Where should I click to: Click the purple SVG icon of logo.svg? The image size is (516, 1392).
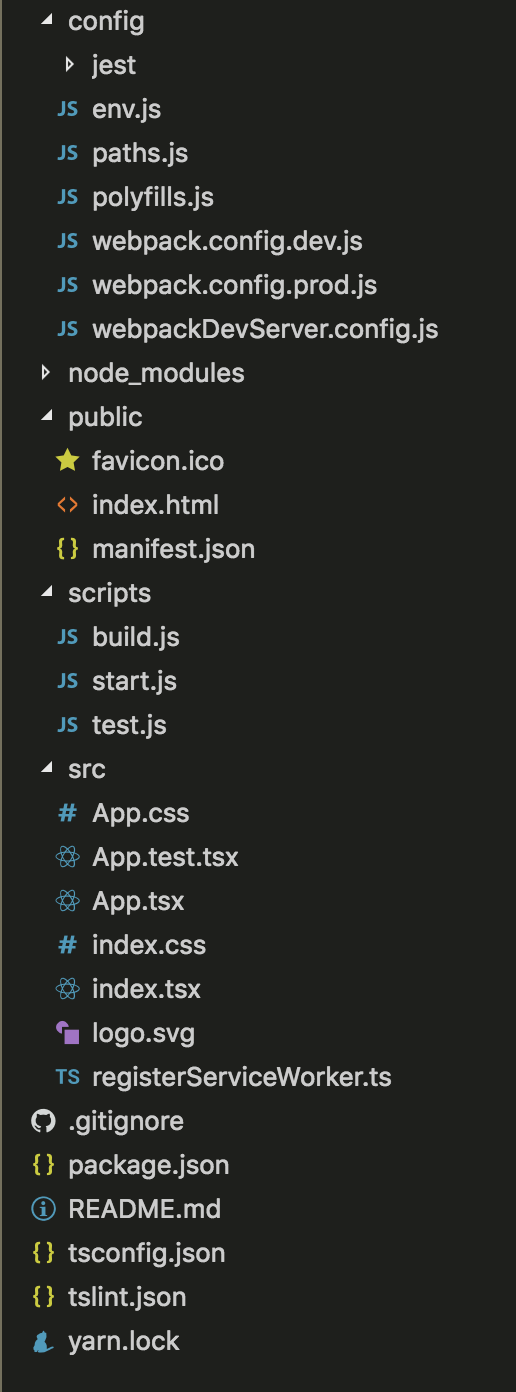[x=67, y=1033]
